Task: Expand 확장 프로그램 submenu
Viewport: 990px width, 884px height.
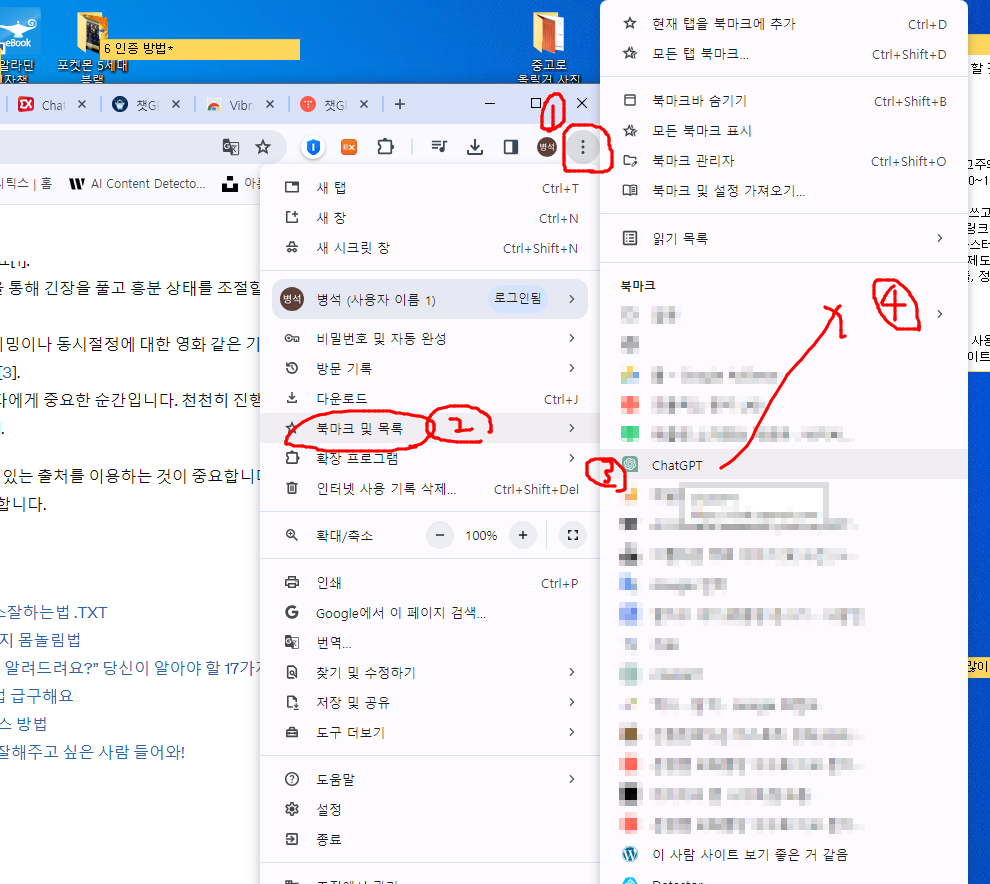Action: tap(430, 458)
